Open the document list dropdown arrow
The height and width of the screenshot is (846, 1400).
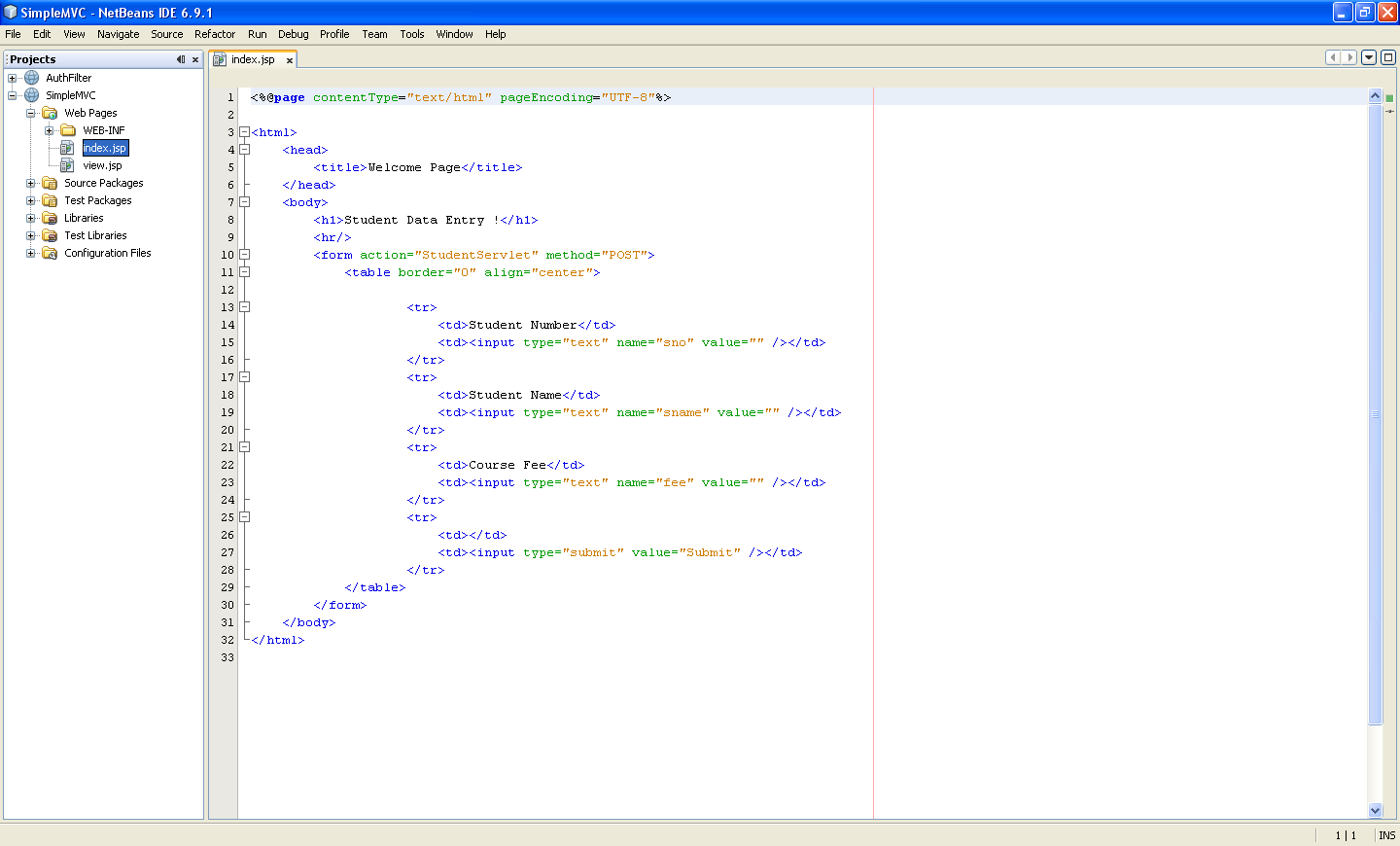(1368, 57)
